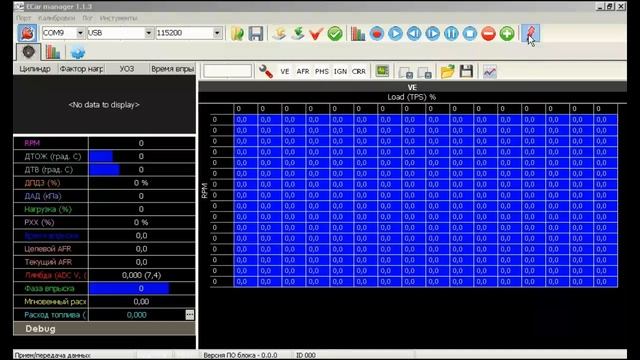This screenshot has width=640, height=360.
Task: Open the 115200 baud rate dropdown
Action: tap(217, 33)
